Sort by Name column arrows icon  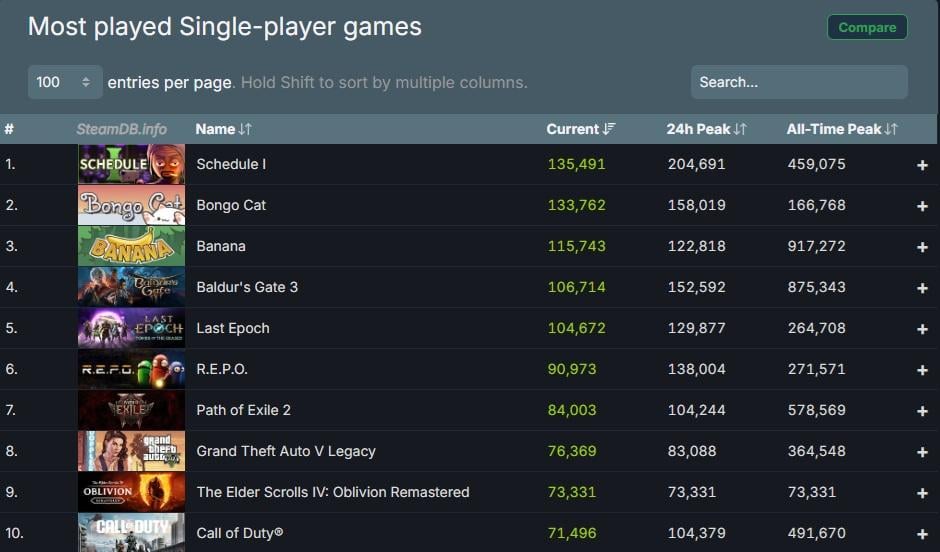coord(245,129)
